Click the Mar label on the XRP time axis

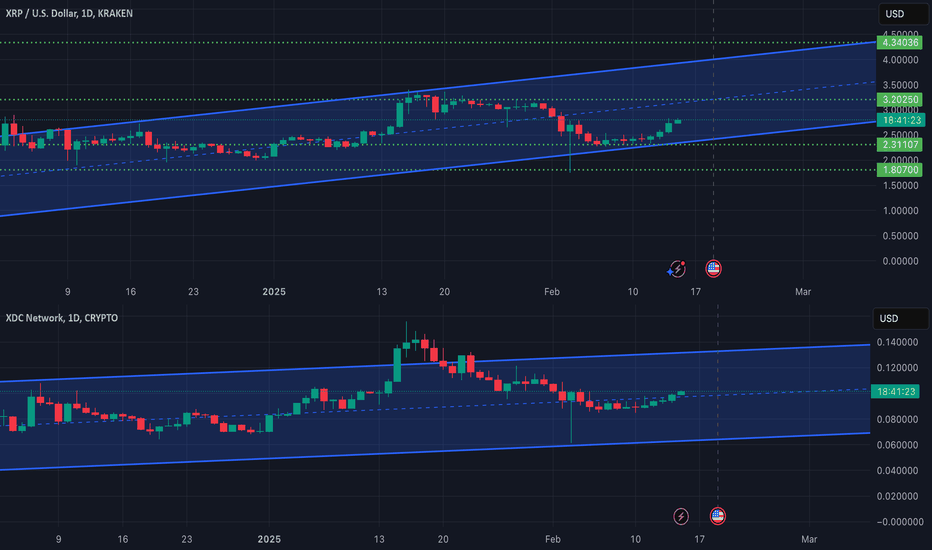click(x=801, y=292)
